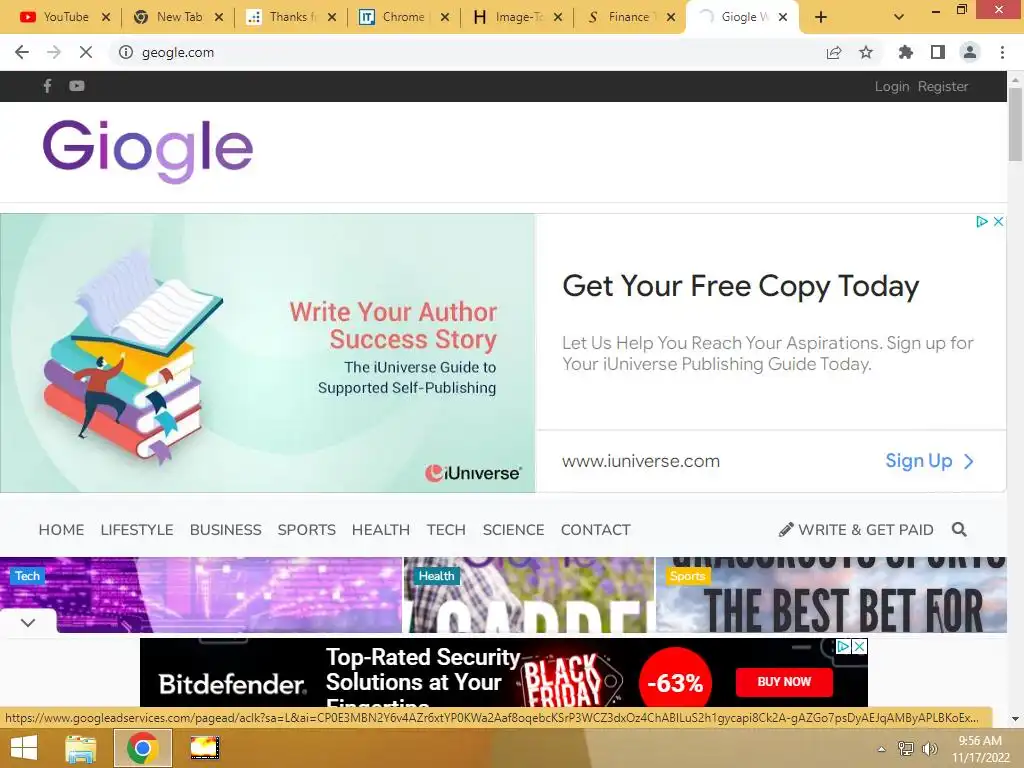This screenshot has width=1024, height=768.
Task: Expand the collapse chevron at page bottom-left
Action: (27, 622)
